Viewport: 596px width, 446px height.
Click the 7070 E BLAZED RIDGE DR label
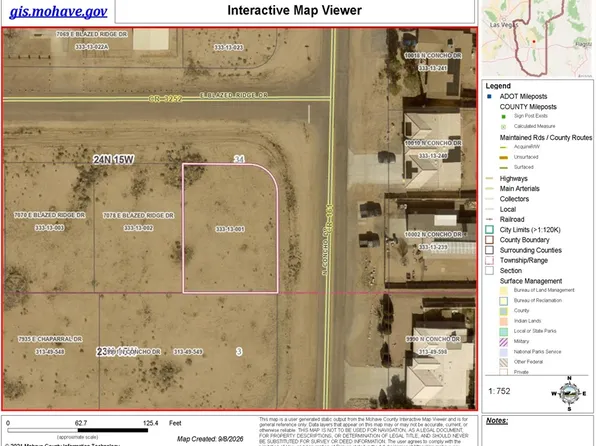click(49, 215)
